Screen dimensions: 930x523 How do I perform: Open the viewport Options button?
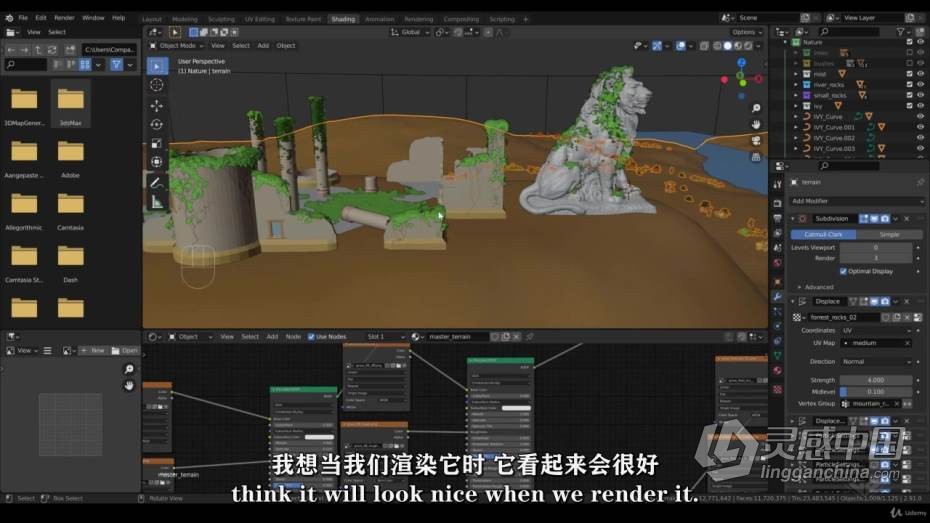coord(747,33)
